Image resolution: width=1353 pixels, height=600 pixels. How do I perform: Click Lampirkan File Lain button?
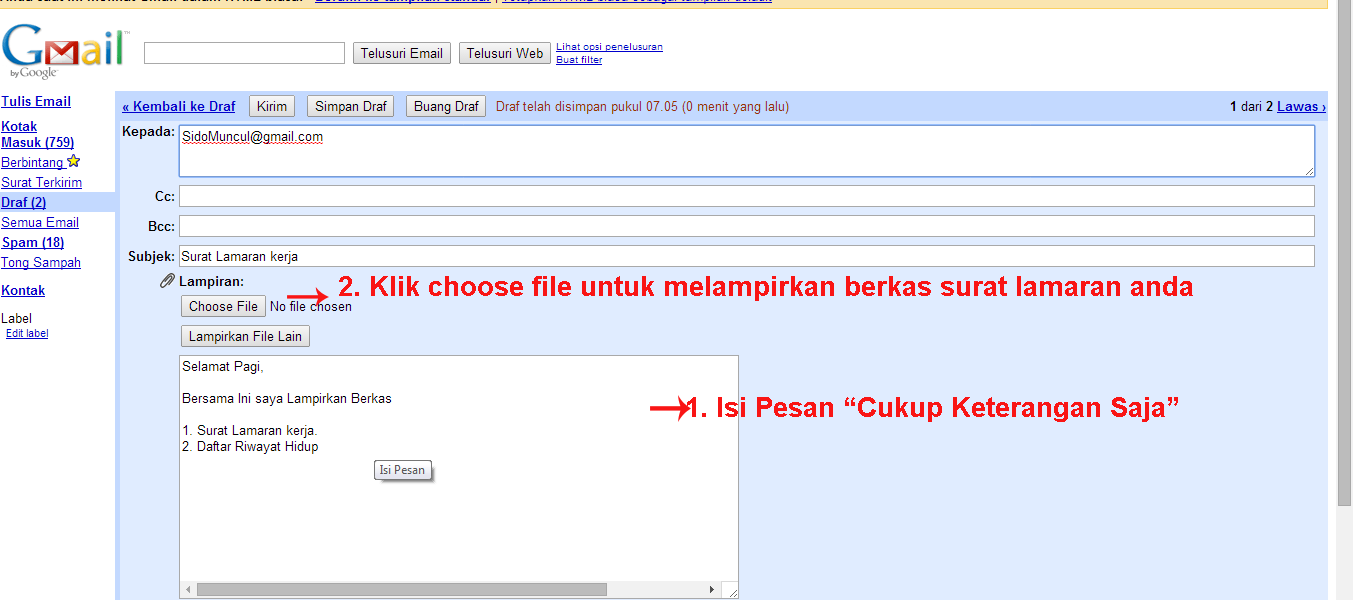(245, 336)
